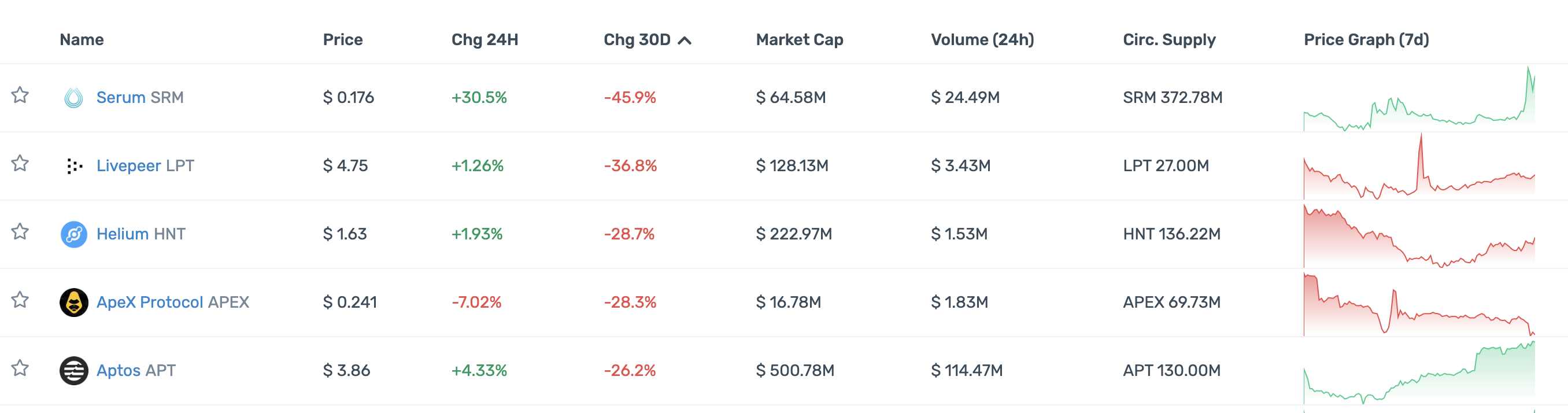Screen dimensions: 1568x413
Task: Open the Aptos APT coin link
Action: click(136, 370)
